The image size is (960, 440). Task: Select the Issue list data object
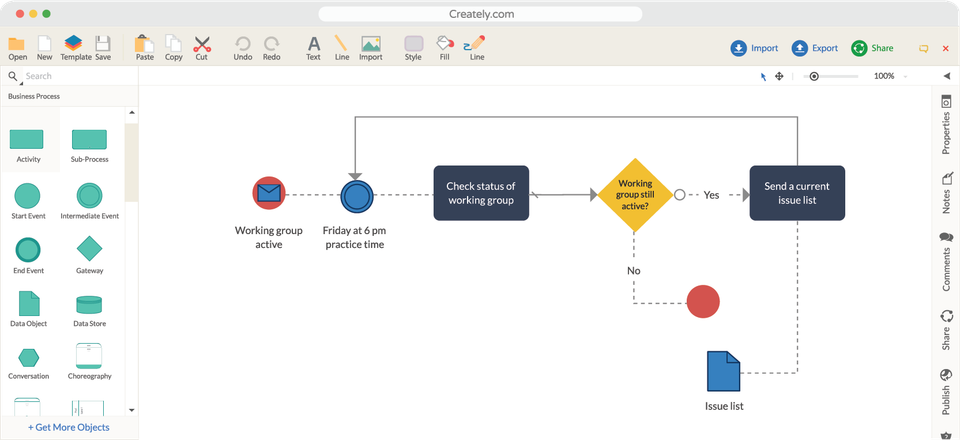coord(723,371)
